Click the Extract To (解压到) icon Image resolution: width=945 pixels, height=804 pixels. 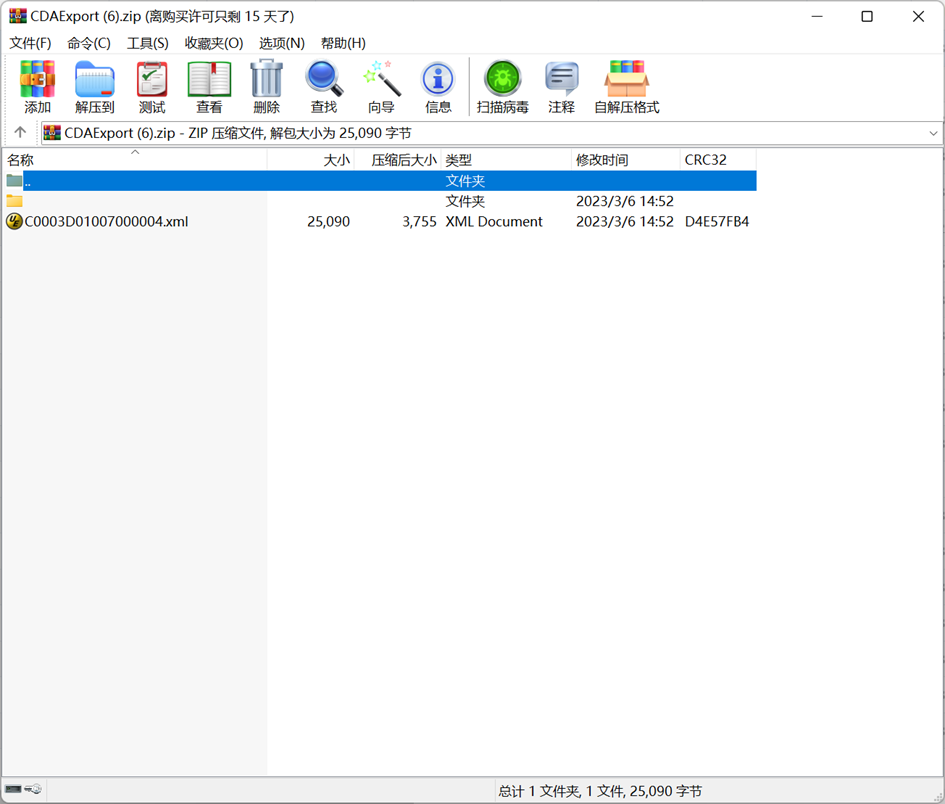click(95, 87)
